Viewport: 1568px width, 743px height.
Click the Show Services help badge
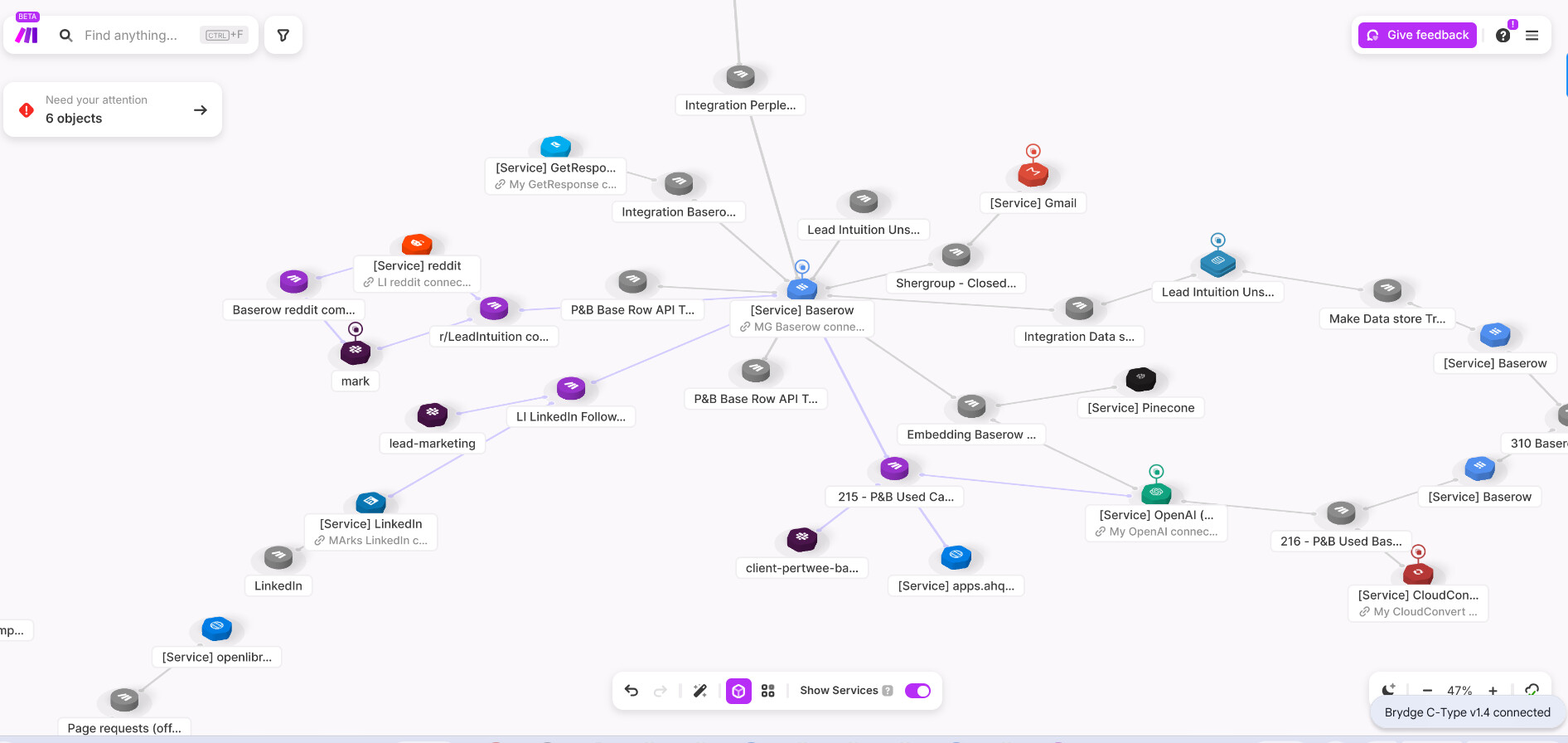tap(888, 691)
